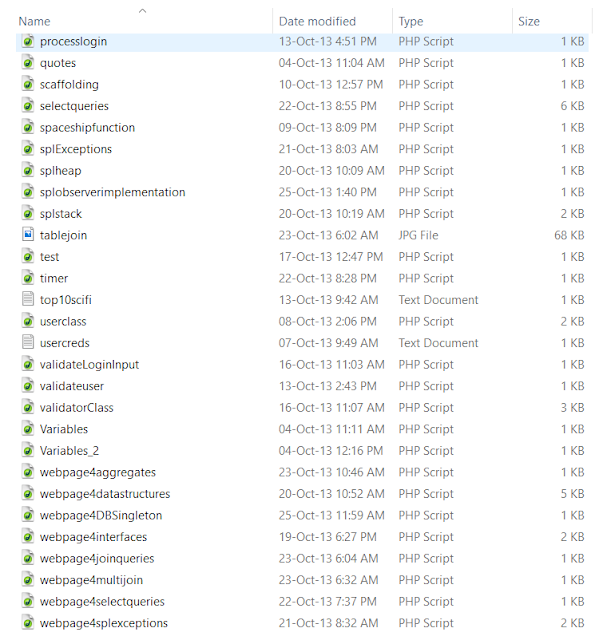The image size is (595, 640).
Task: Click the spaceshipfunction file name
Action: (x=87, y=128)
